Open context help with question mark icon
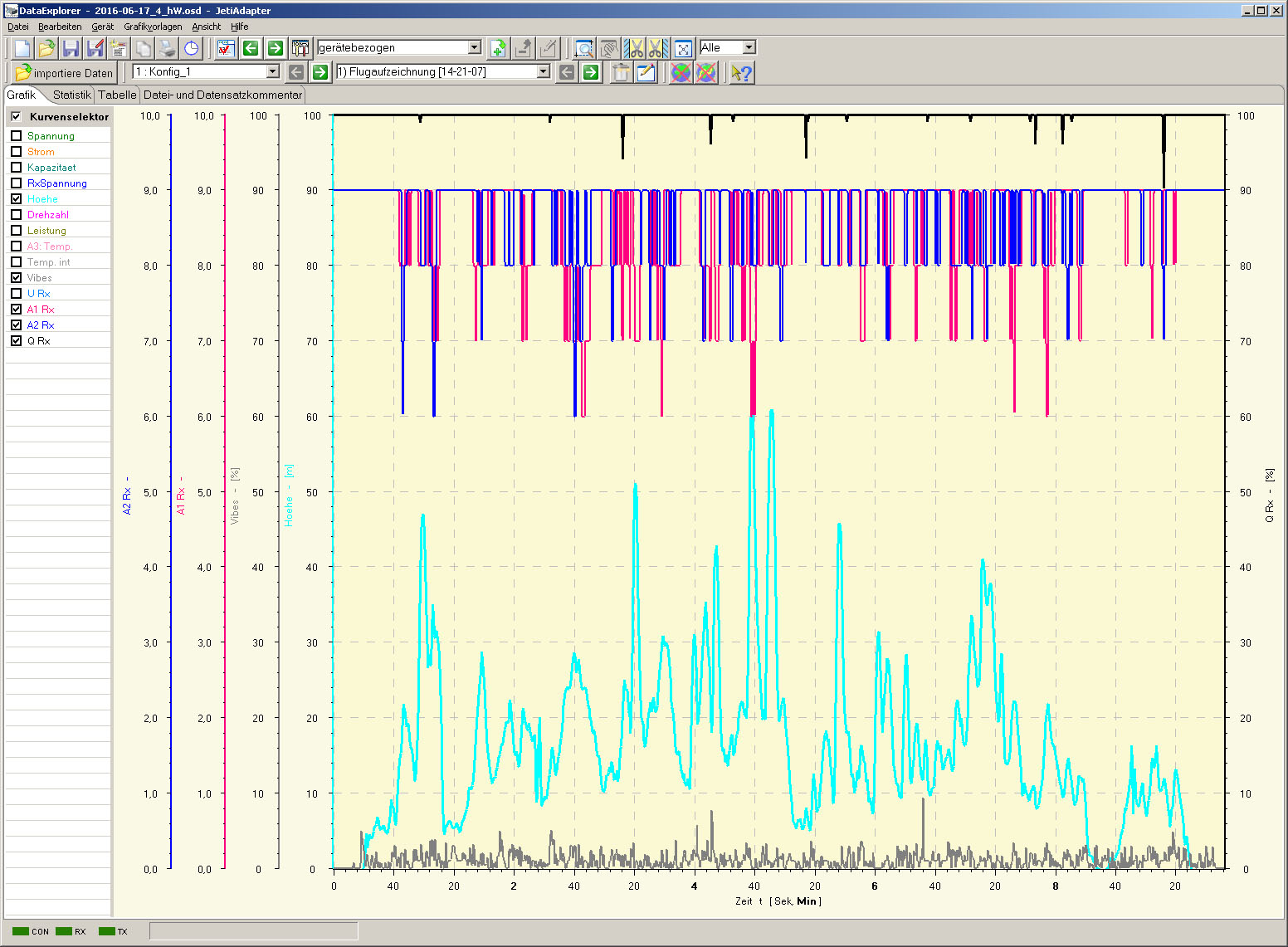 tap(741, 73)
